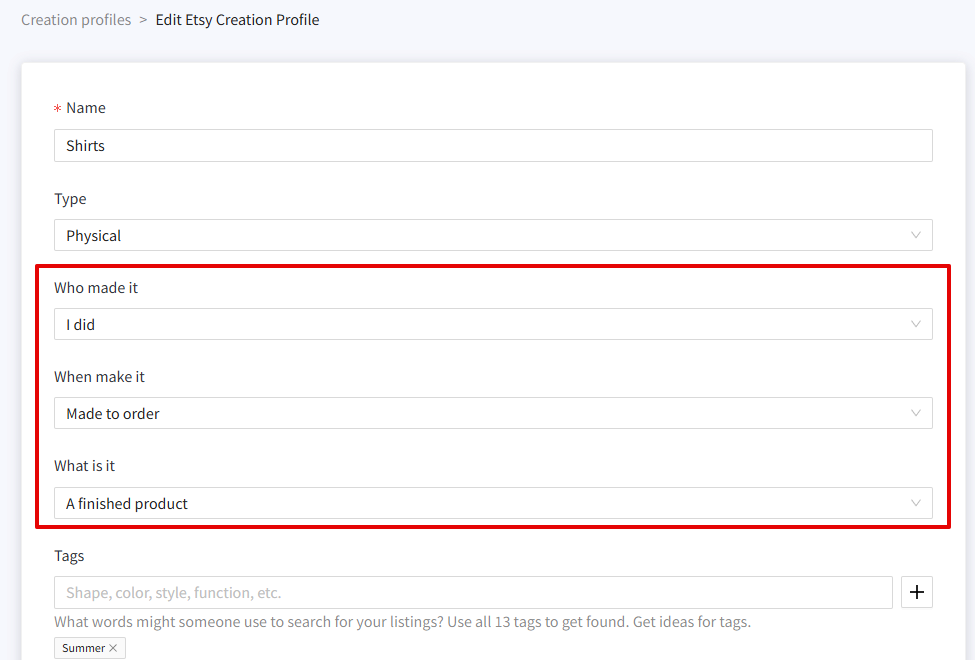
Task: Click into the Tags input field
Action: (473, 592)
